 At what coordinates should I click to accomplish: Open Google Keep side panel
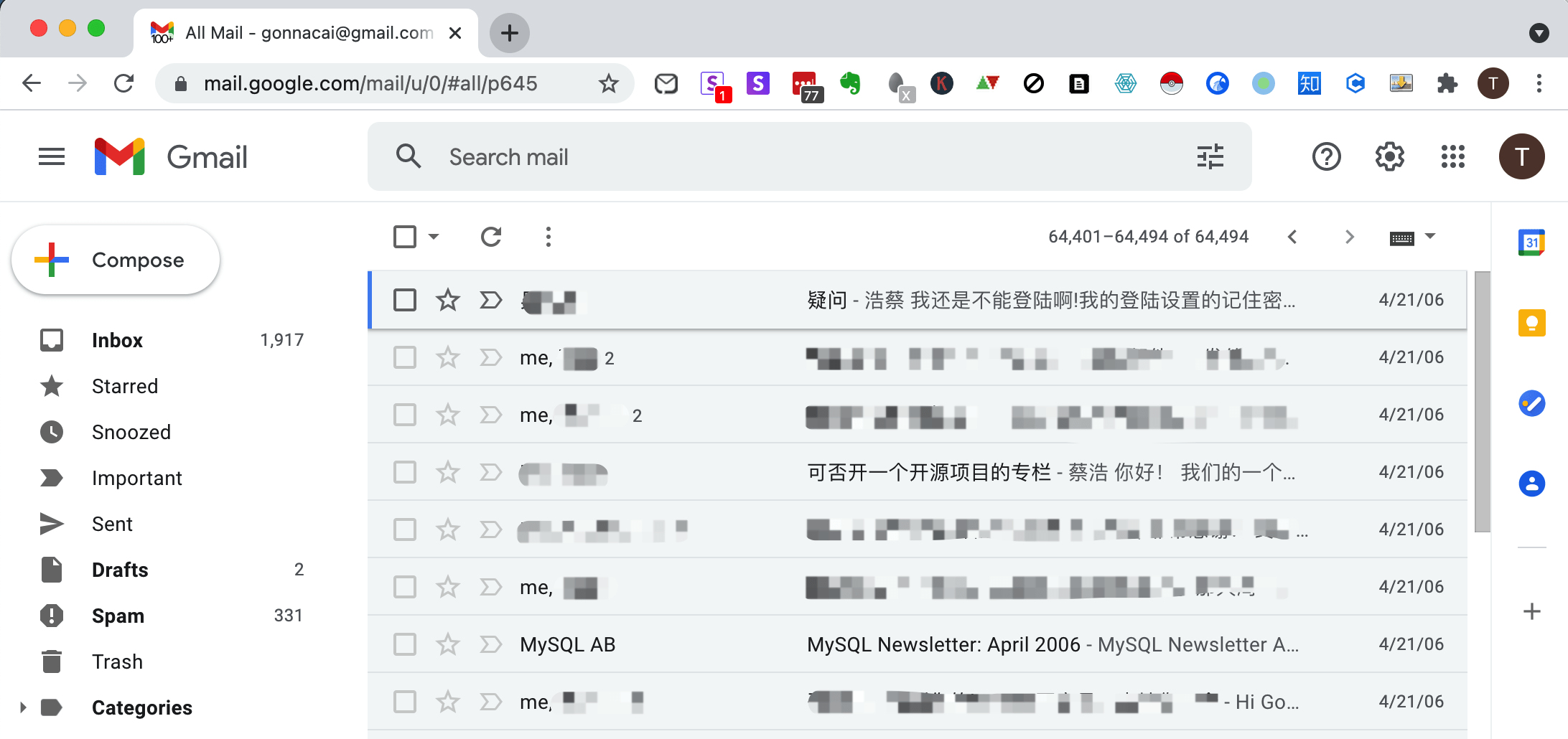pos(1531,323)
